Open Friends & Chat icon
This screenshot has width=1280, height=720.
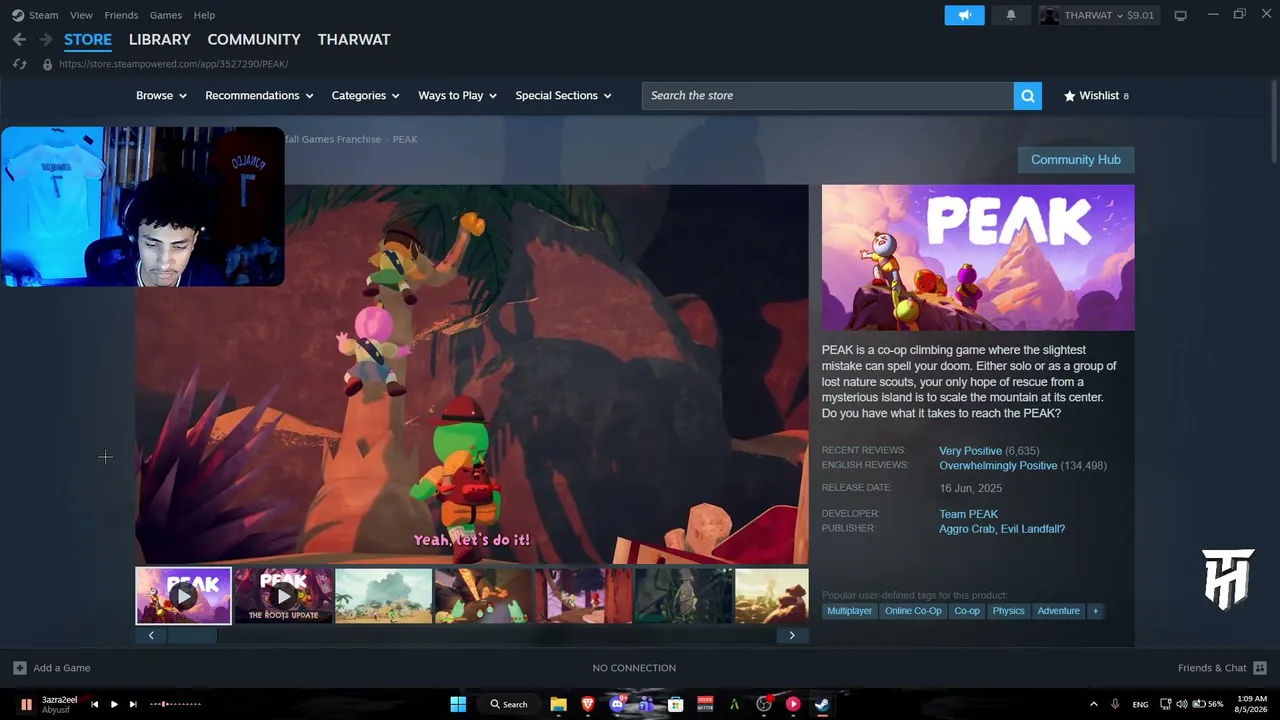[x=1260, y=668]
